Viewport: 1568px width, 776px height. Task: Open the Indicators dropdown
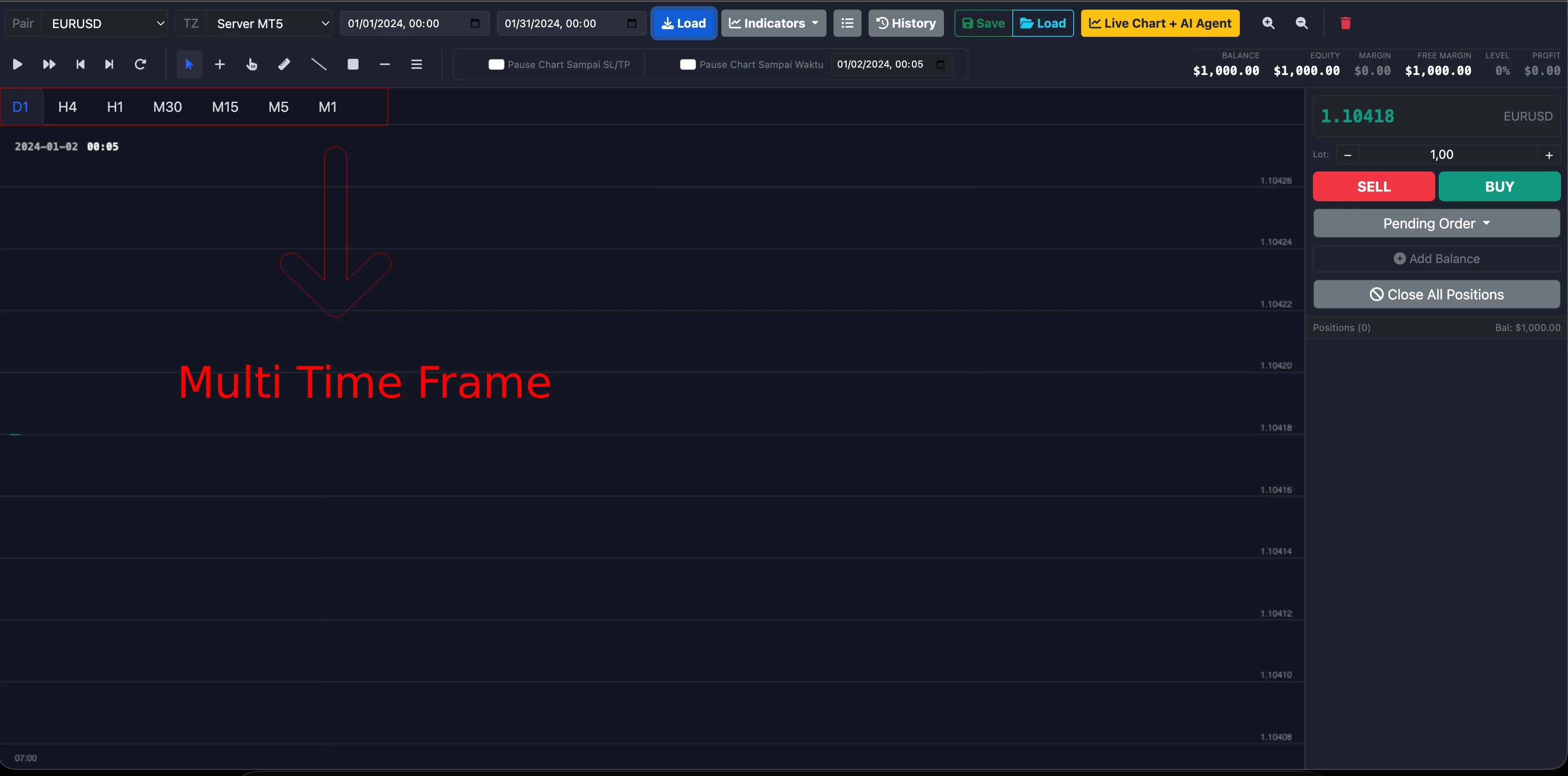point(773,23)
